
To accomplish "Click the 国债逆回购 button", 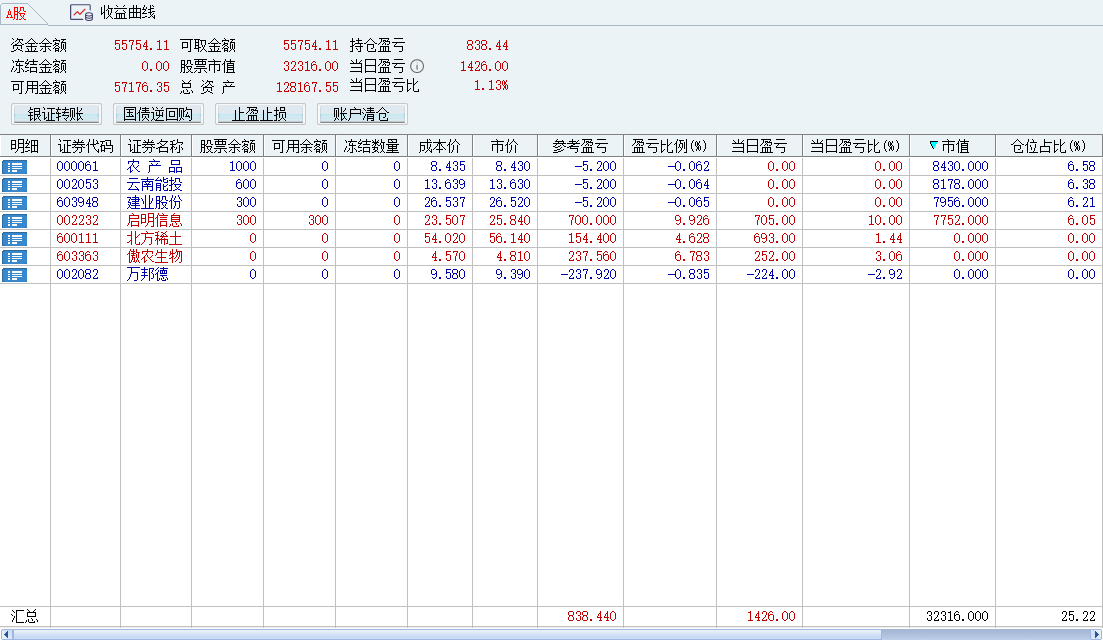I will coord(158,114).
